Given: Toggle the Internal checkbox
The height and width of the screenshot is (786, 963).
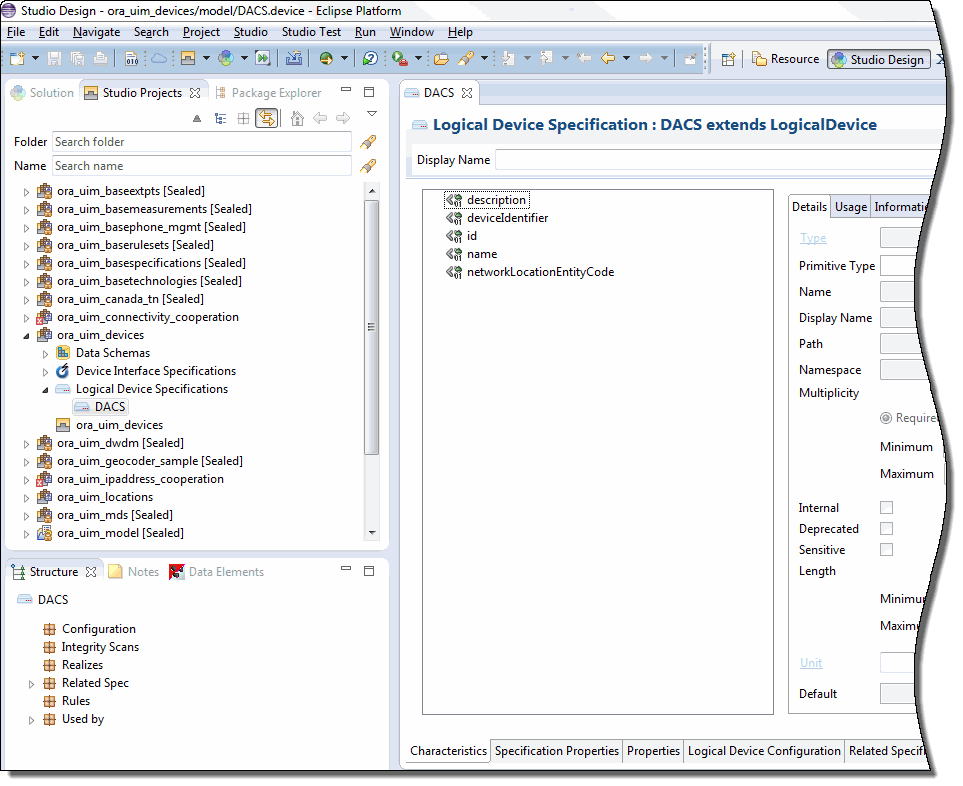Looking at the screenshot, I should (886, 507).
